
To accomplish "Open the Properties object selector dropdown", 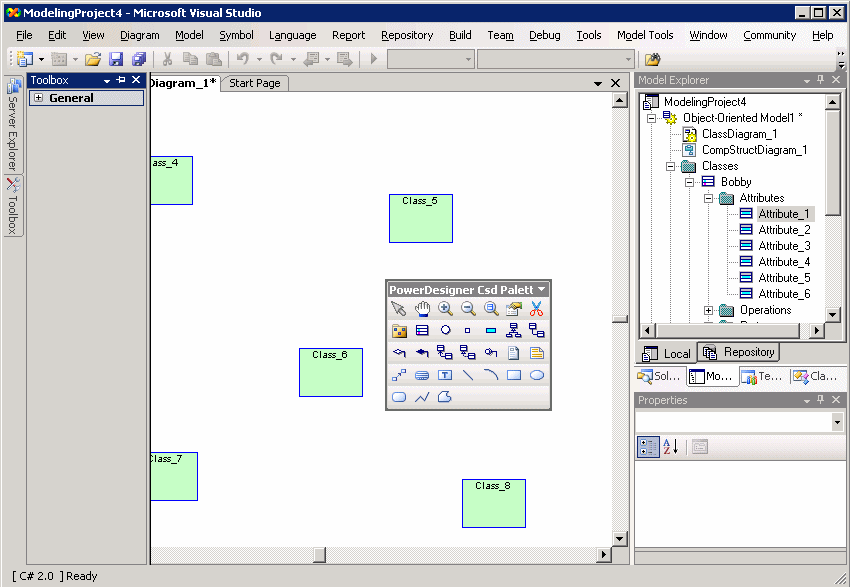I will pyautogui.click(x=838, y=422).
